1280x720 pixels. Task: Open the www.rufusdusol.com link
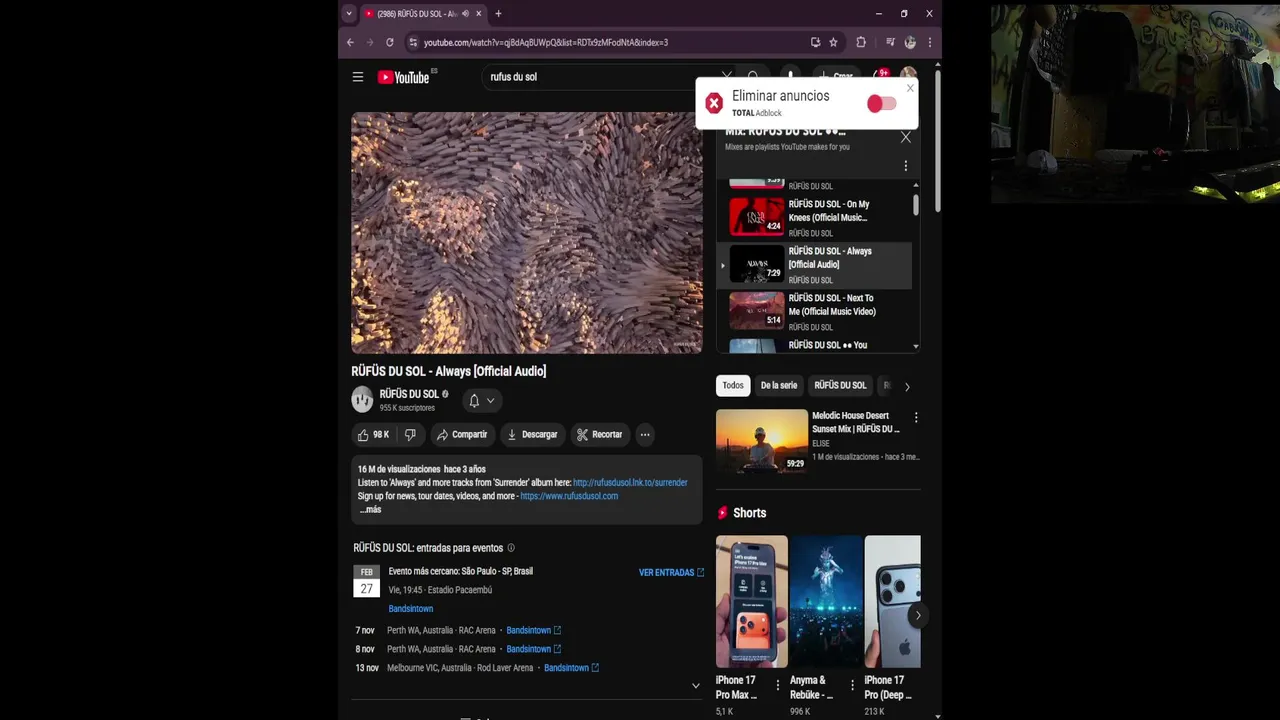click(569, 496)
